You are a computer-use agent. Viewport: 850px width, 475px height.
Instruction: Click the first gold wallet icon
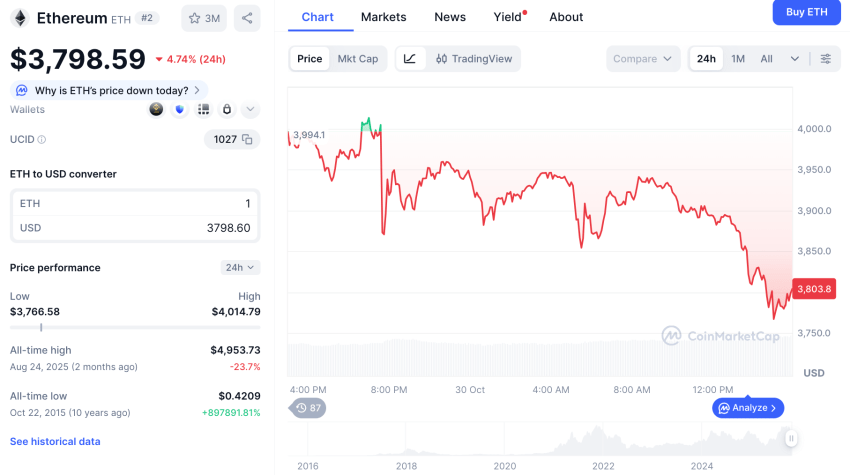[x=156, y=110]
